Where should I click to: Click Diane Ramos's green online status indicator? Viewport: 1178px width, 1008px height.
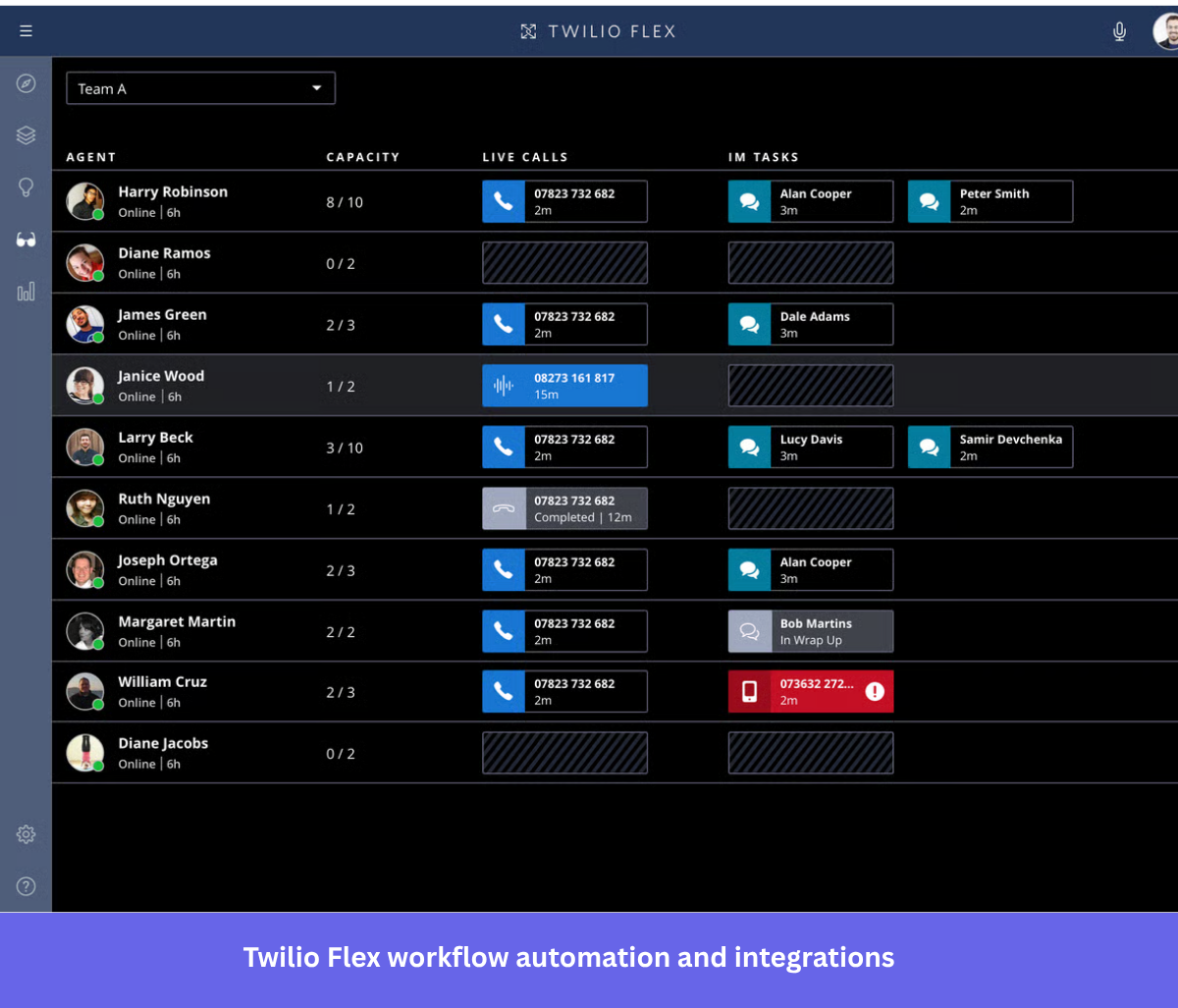click(99, 276)
